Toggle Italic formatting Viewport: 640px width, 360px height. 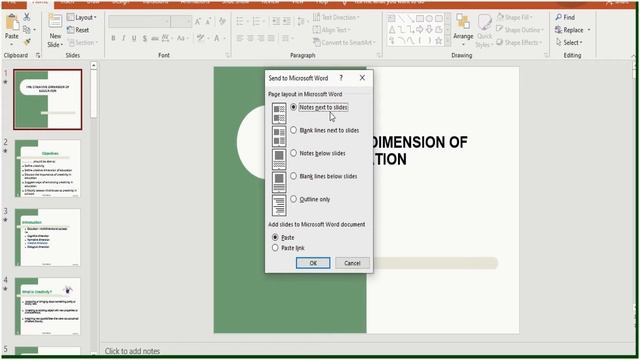[123, 38]
